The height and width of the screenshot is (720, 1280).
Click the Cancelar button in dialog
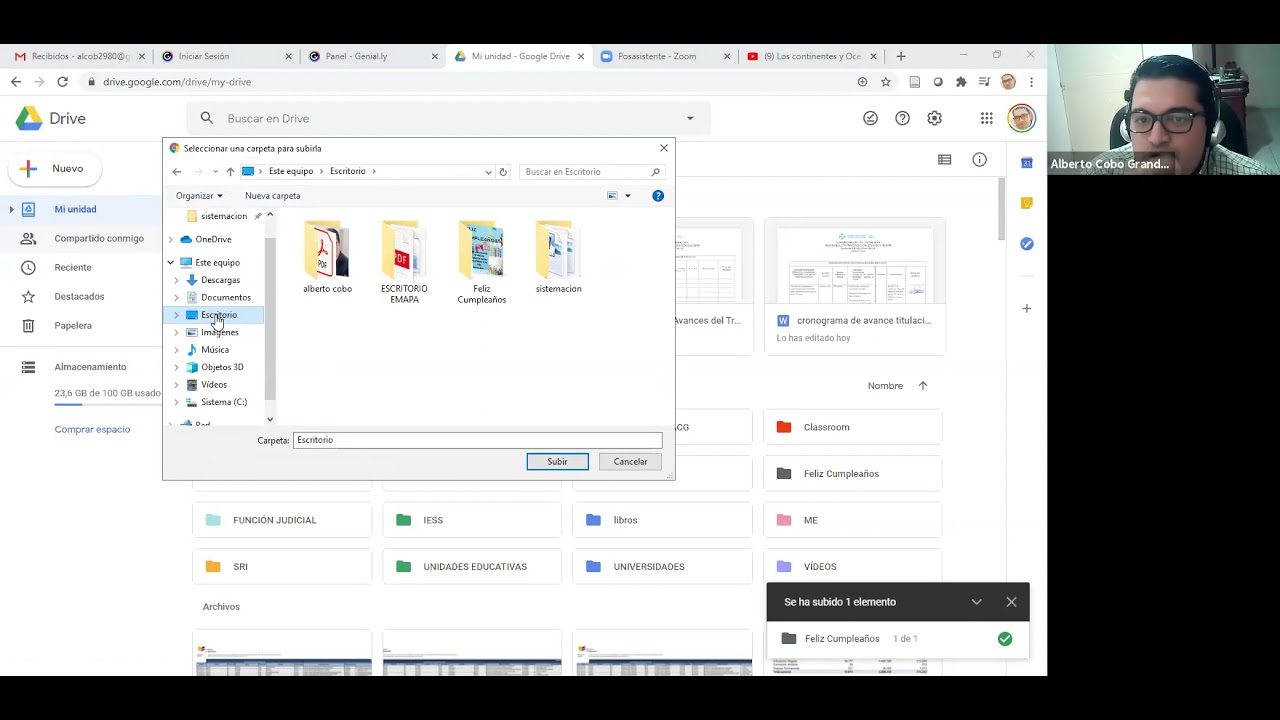click(630, 461)
